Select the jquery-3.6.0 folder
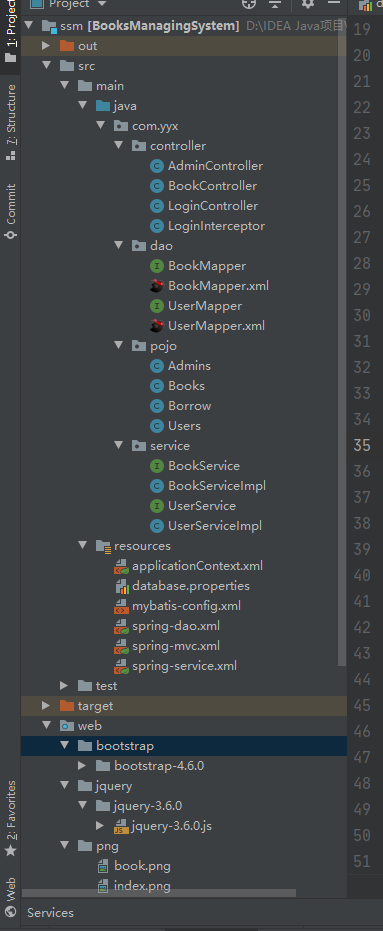 pos(147,806)
